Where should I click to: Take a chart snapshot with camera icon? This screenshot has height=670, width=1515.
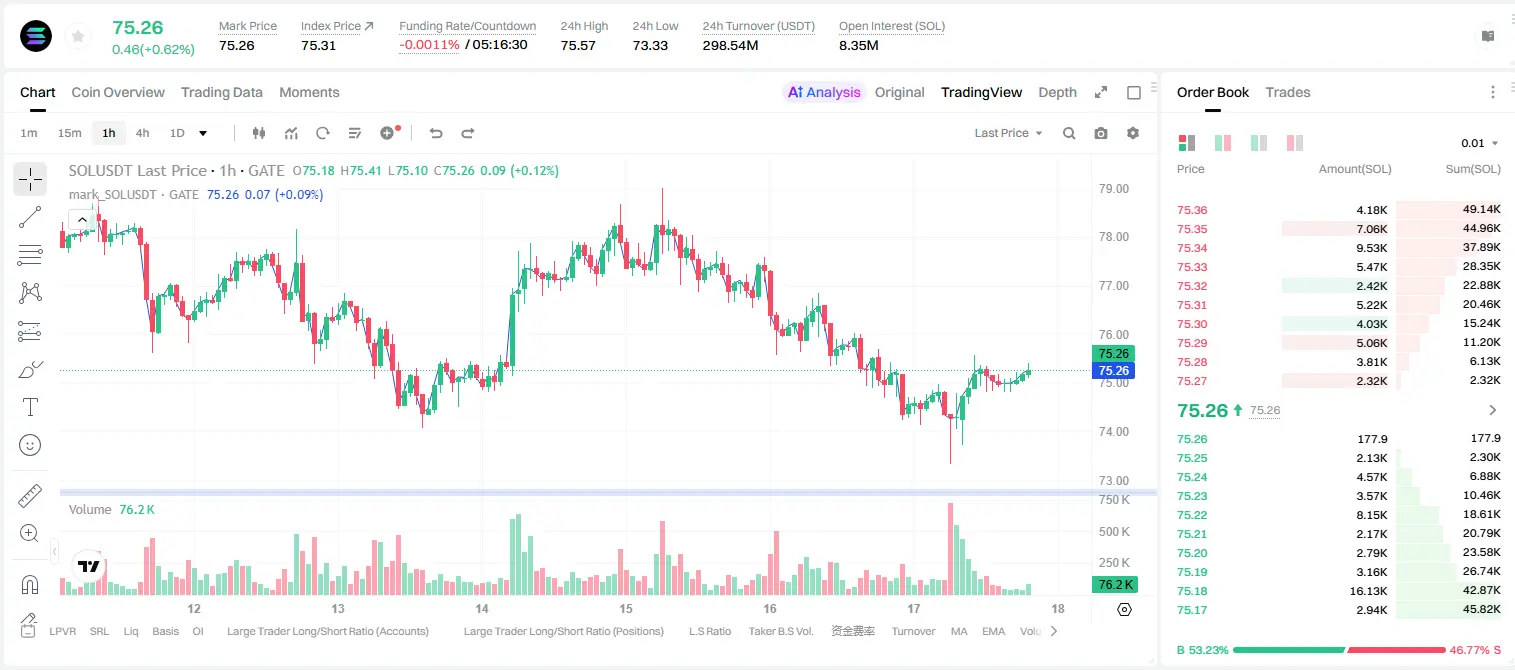click(x=1101, y=133)
